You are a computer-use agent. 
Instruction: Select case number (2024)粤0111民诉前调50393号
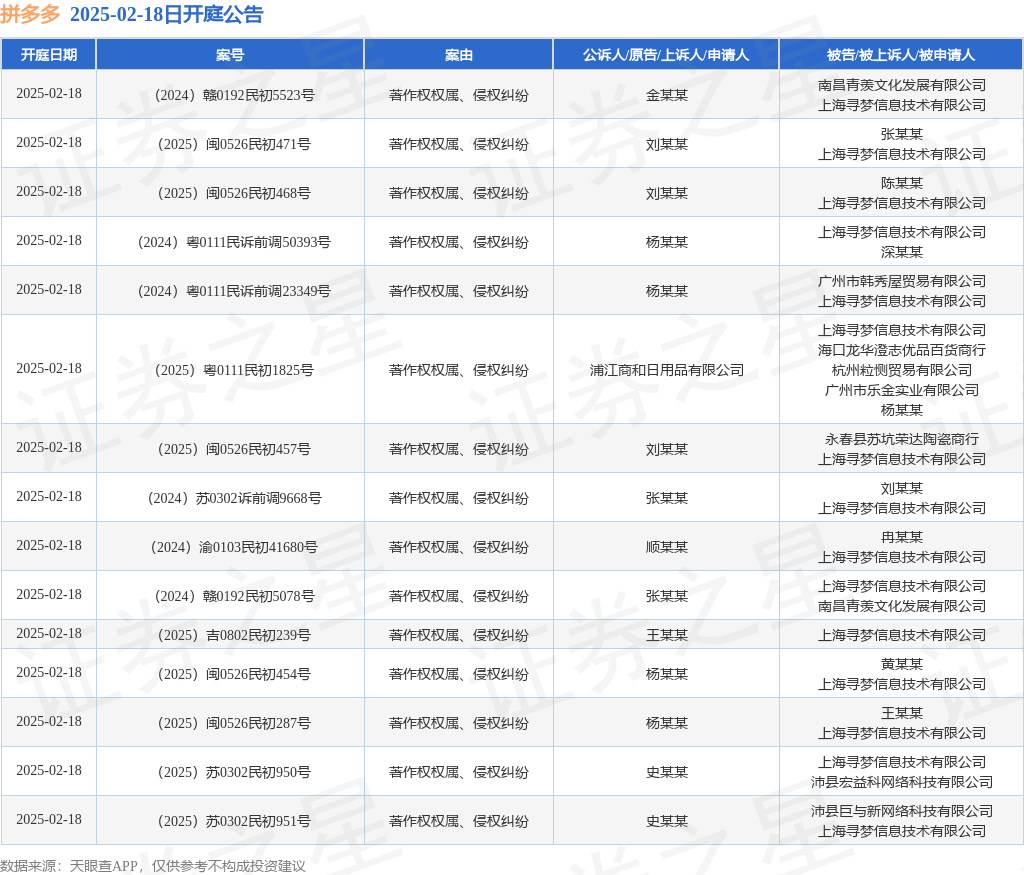234,242
